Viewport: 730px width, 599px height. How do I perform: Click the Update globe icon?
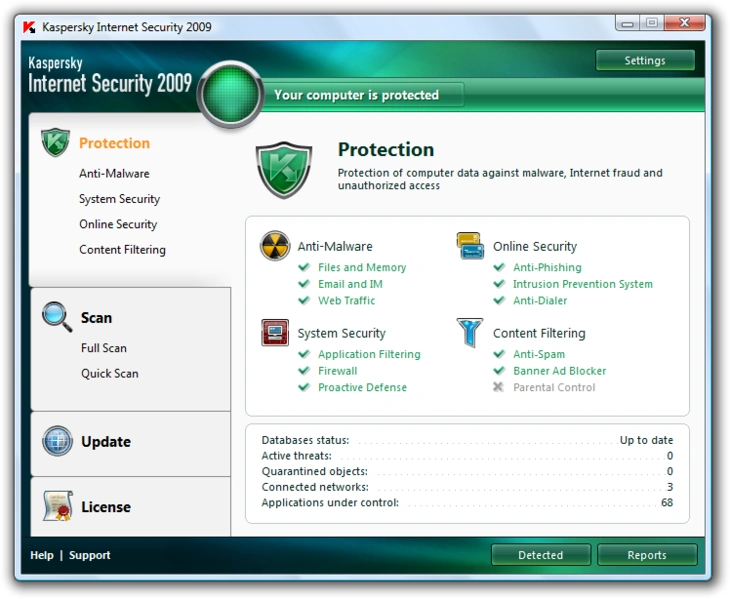(57, 441)
